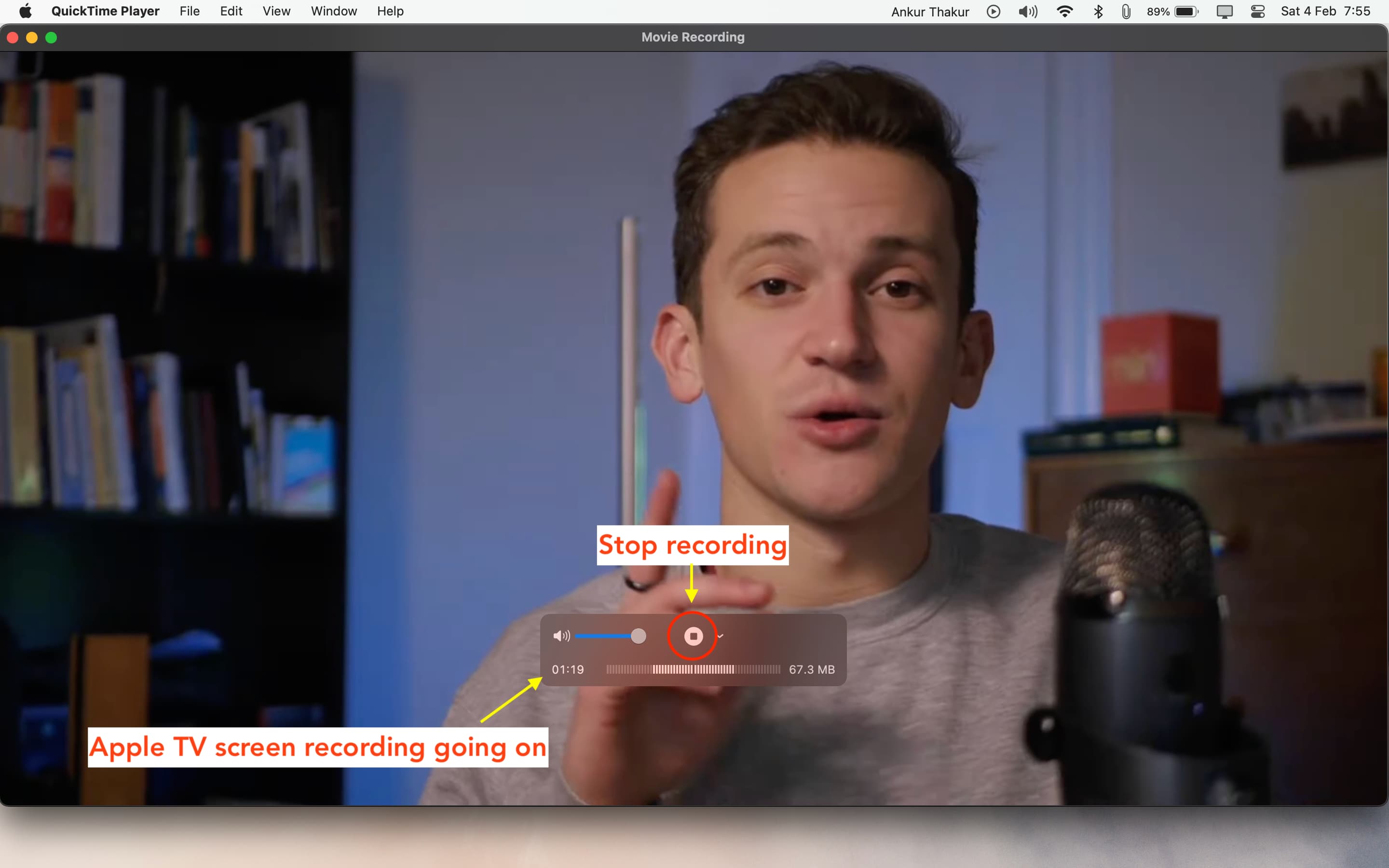
Task: Open the Wi-Fi status menu
Action: pyautogui.click(x=1064, y=12)
